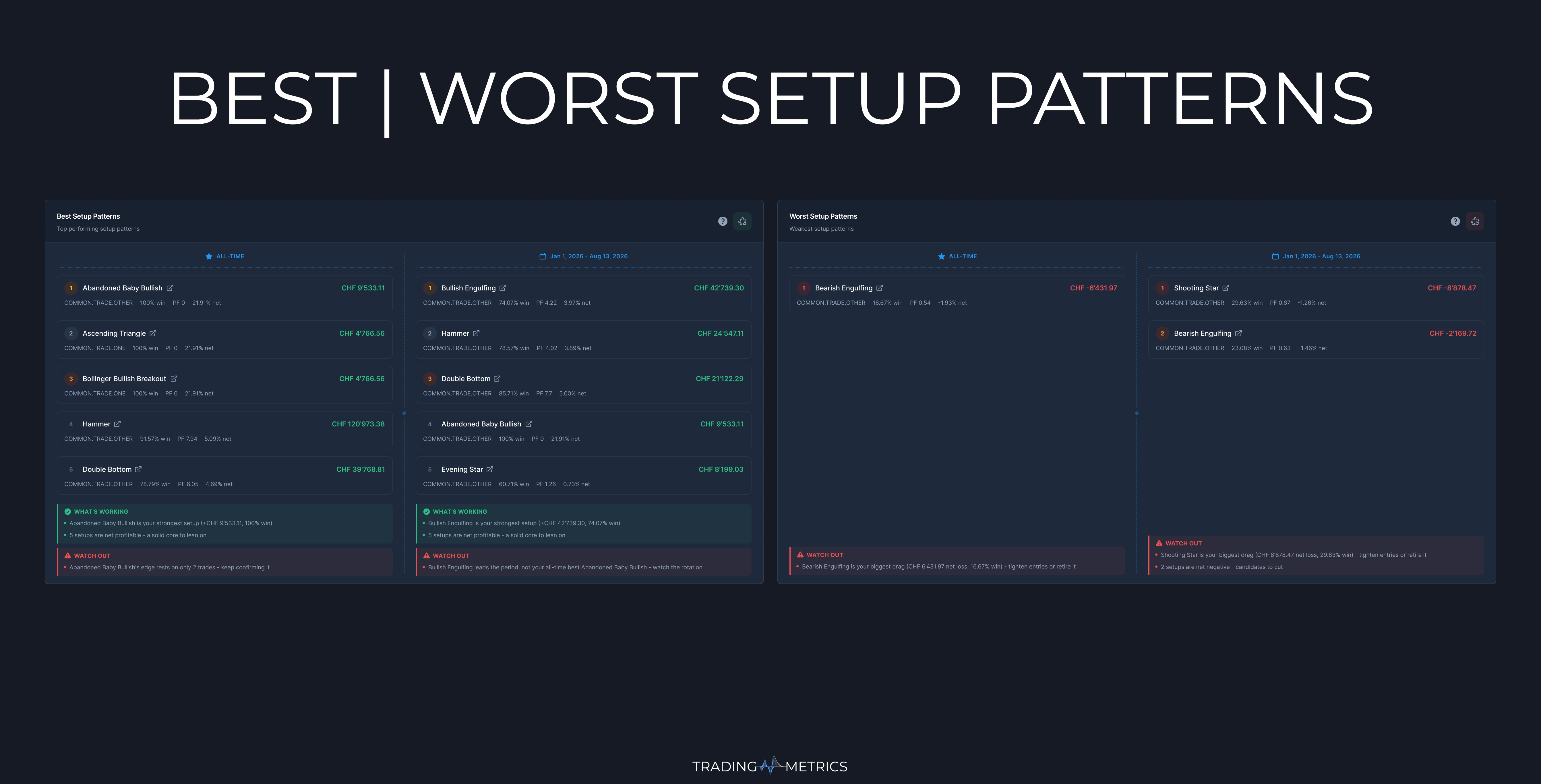Click 'Top performing setup patterns' subtitle
This screenshot has height=784, width=1541.
tap(98, 228)
